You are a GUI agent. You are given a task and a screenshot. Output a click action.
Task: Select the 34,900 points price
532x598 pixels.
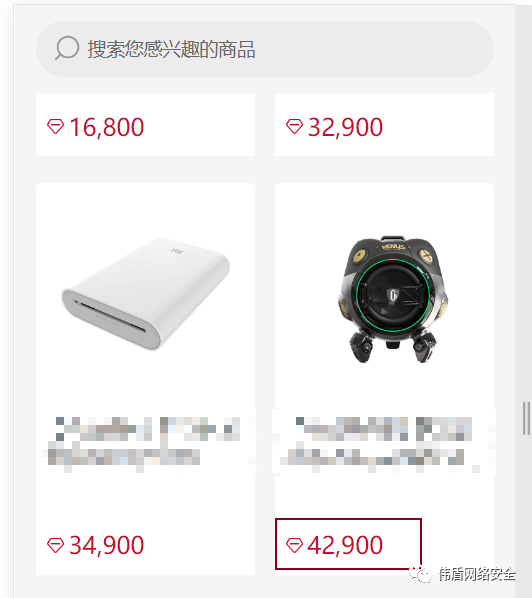(x=106, y=545)
